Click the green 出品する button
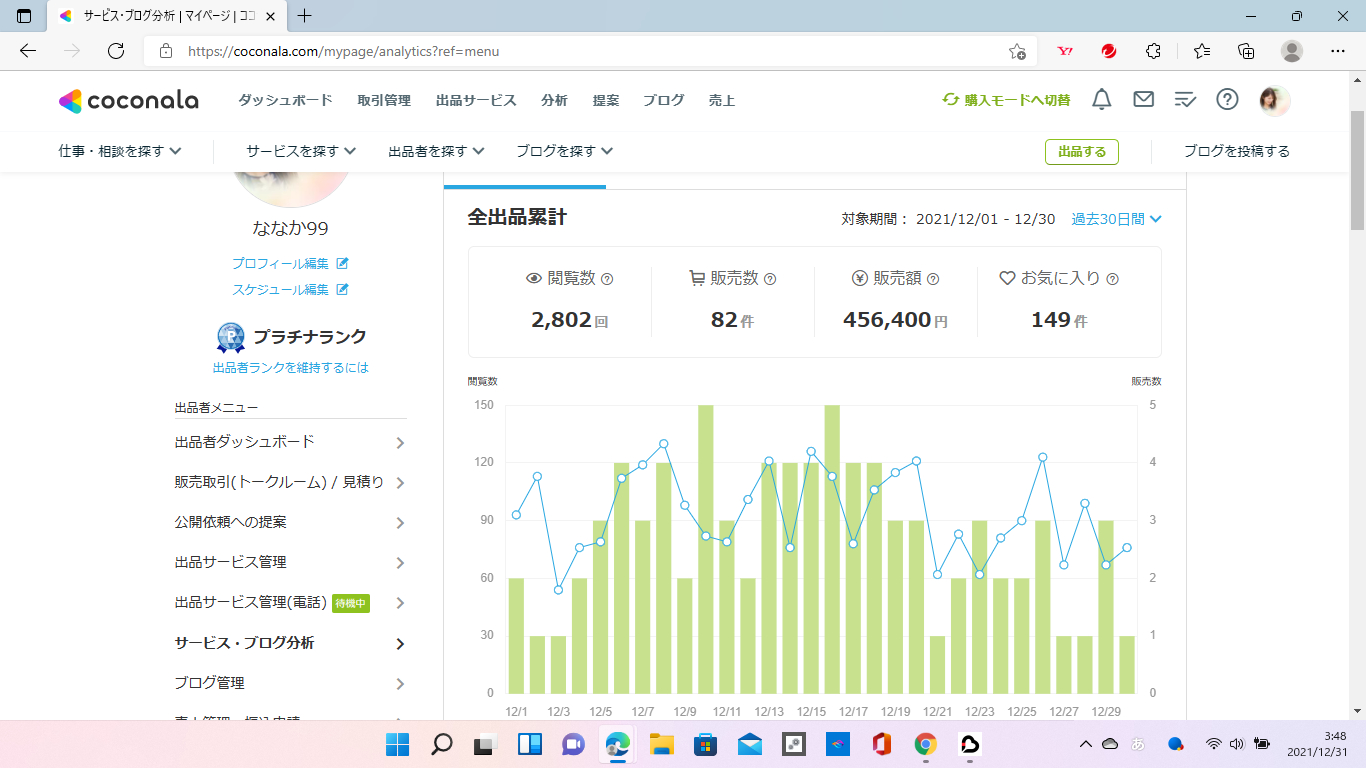This screenshot has height=768, width=1366. click(x=1081, y=152)
